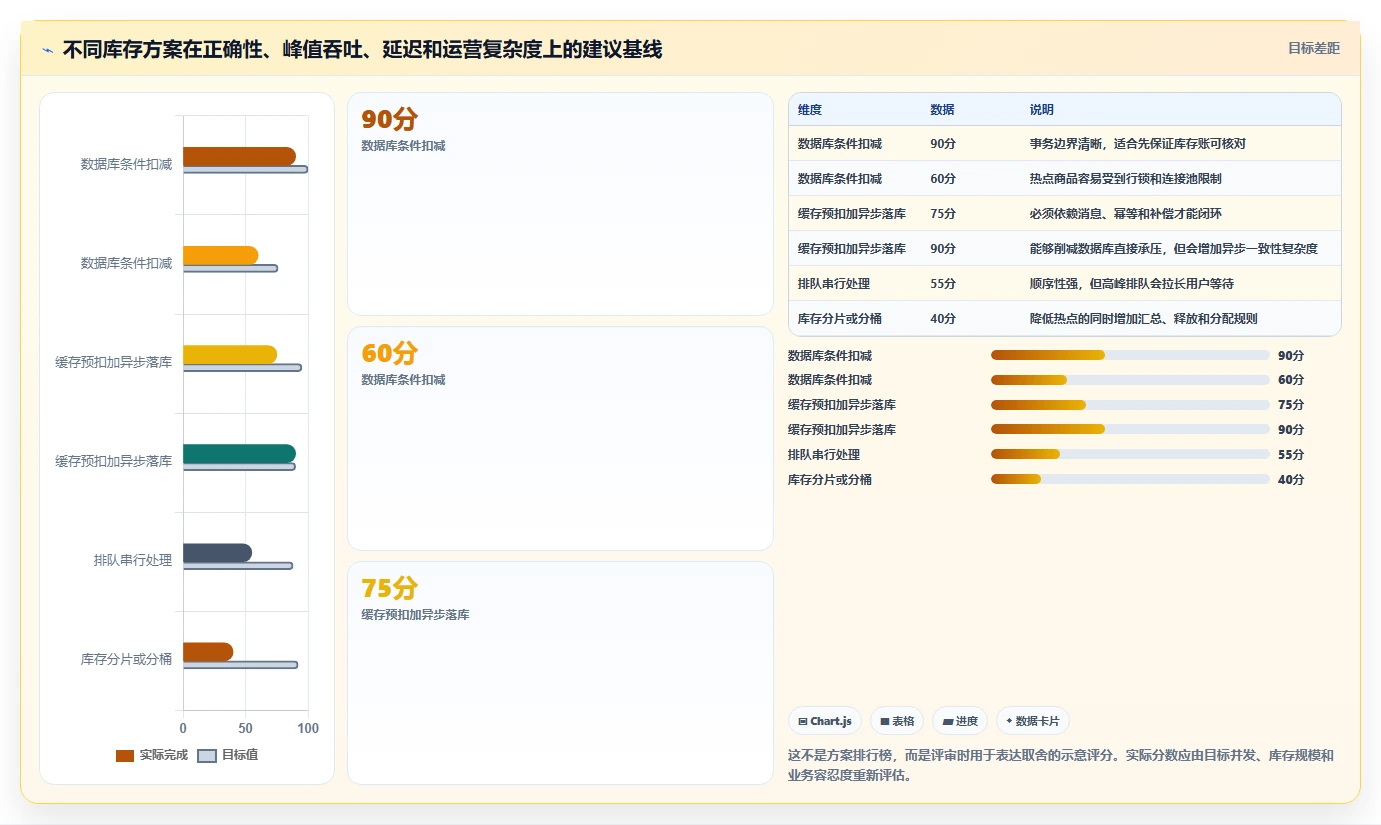Click the 90分 data card value

pos(389,120)
